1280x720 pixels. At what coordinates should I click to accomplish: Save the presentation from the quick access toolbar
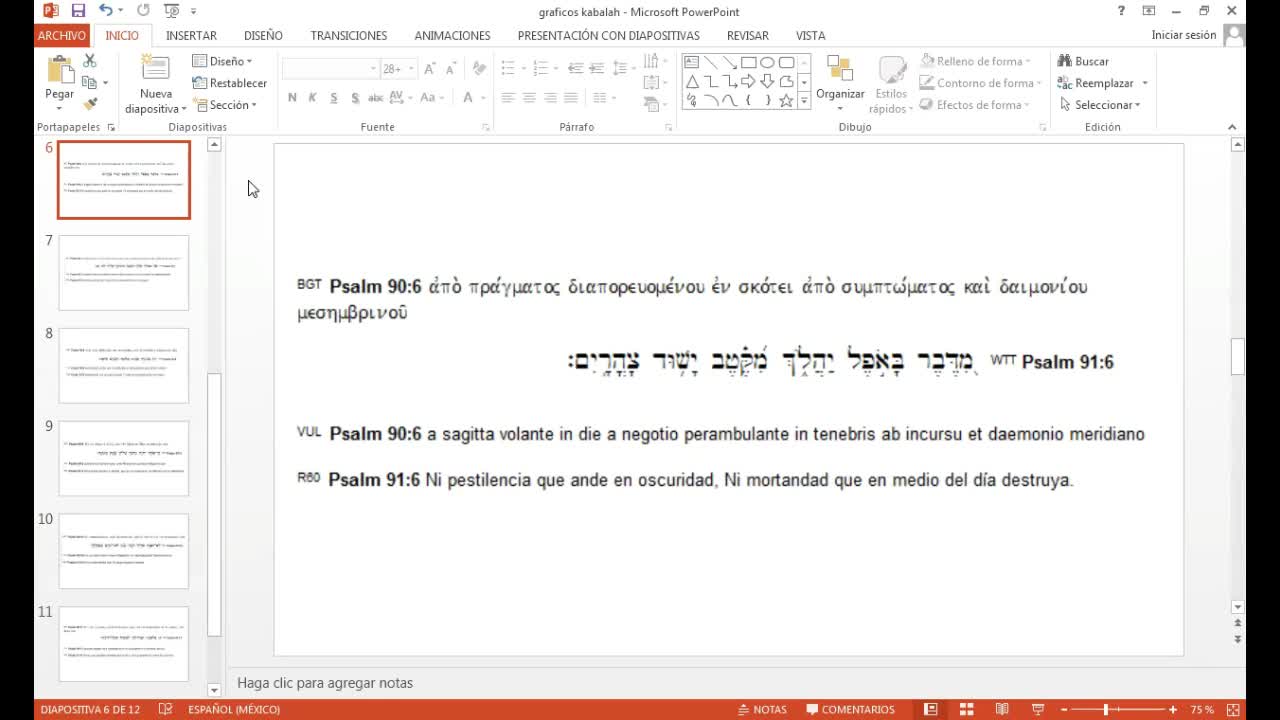pos(78,11)
